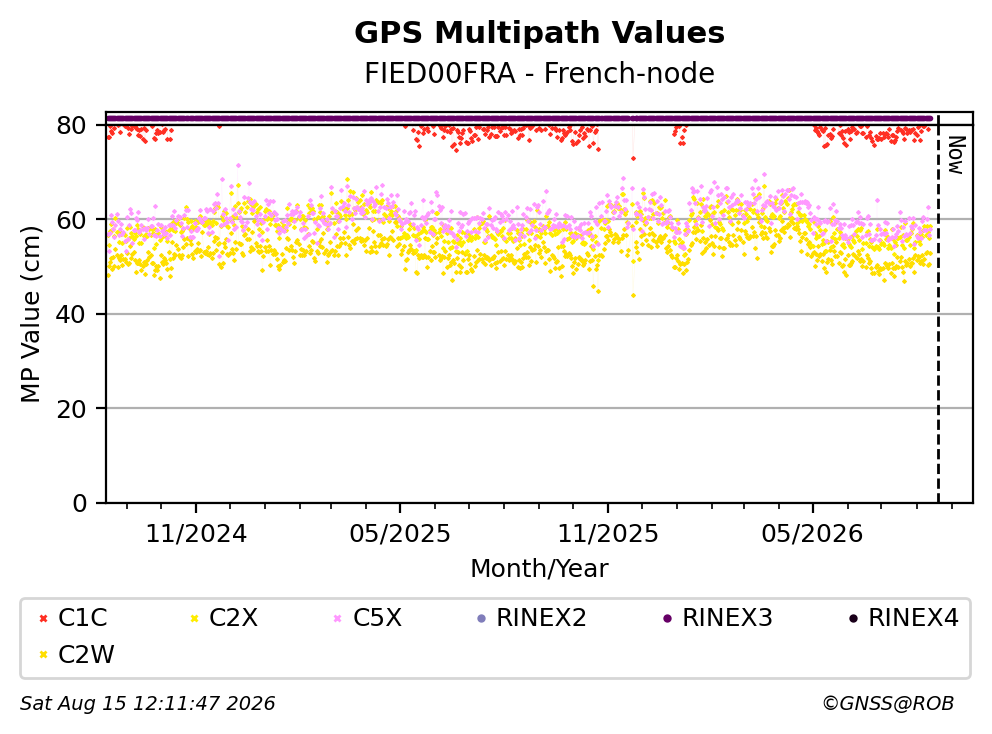Click the gold C2W legend marker

[43, 655]
